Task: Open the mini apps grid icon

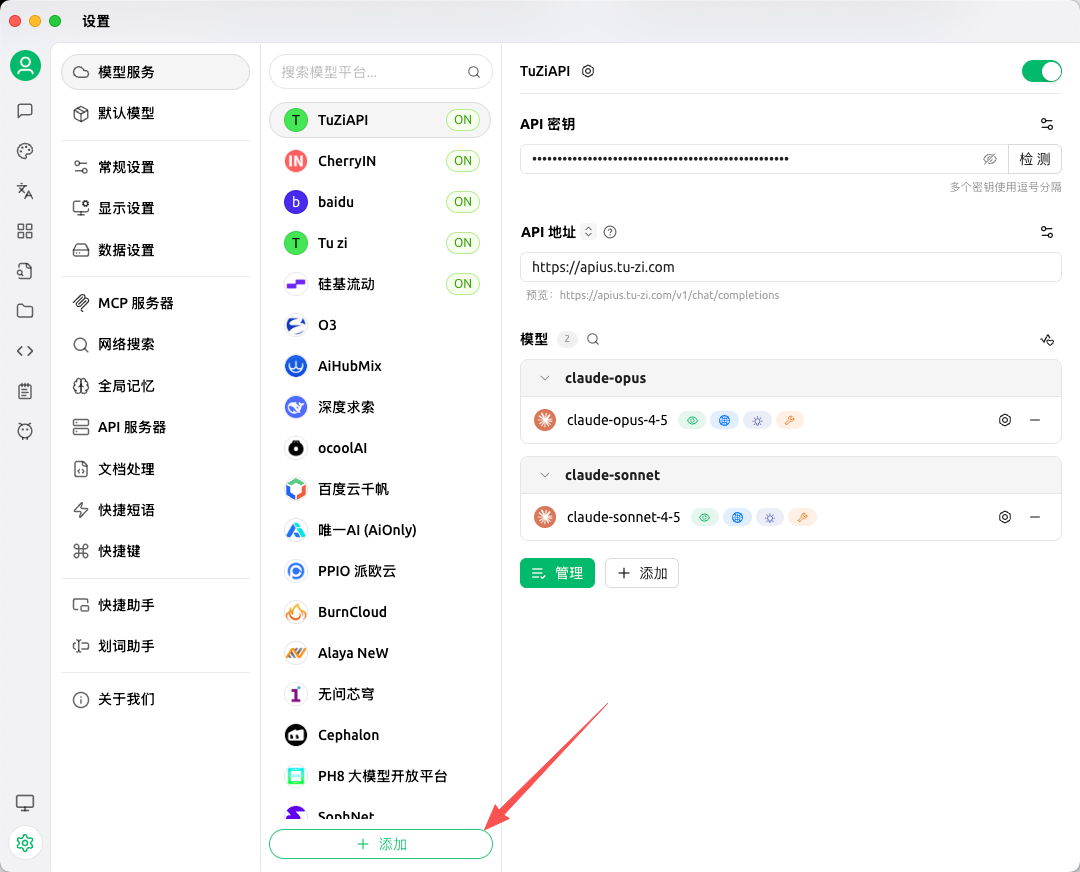Action: (25, 231)
